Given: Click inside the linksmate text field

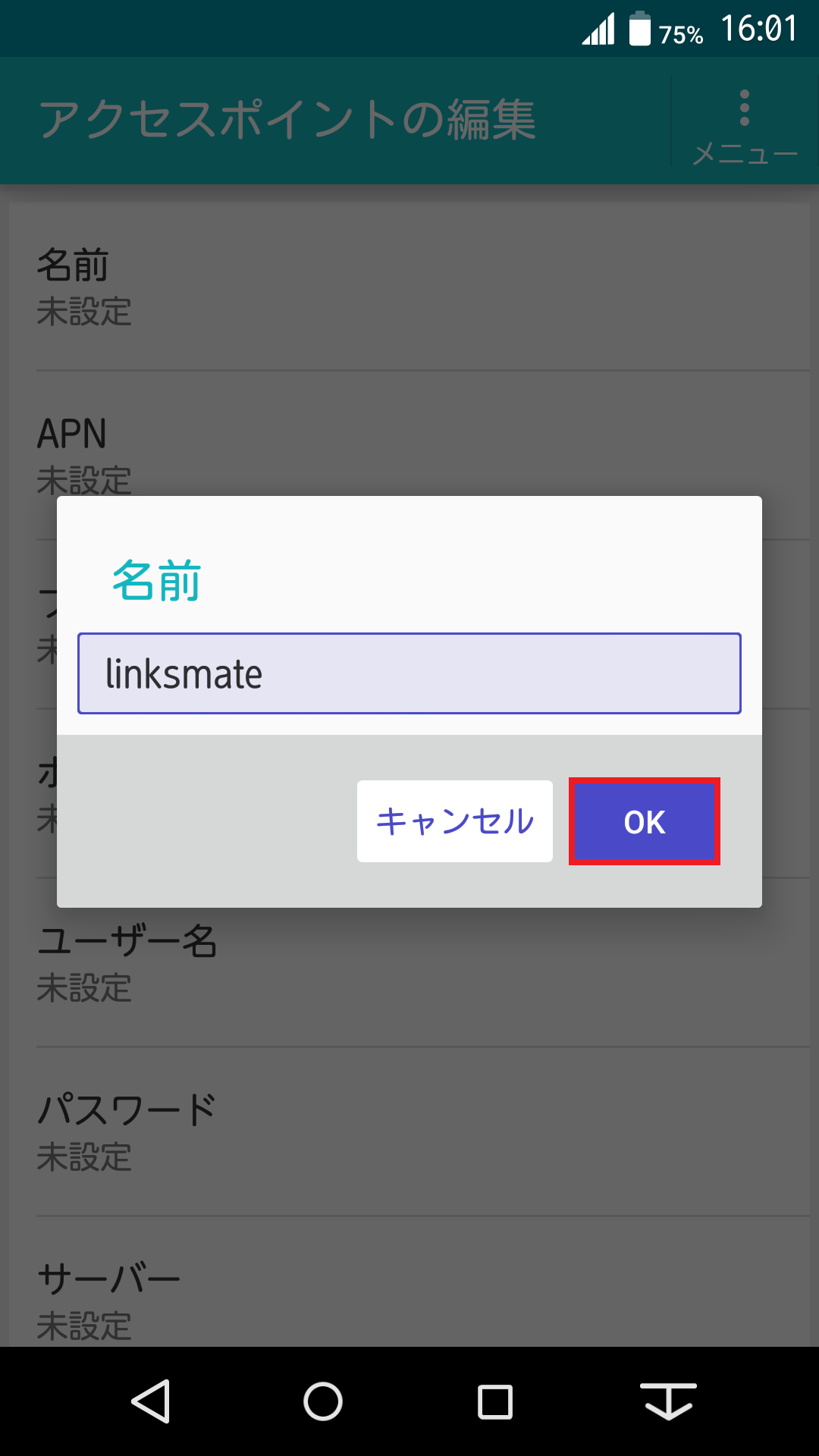Looking at the screenshot, I should coord(409,673).
